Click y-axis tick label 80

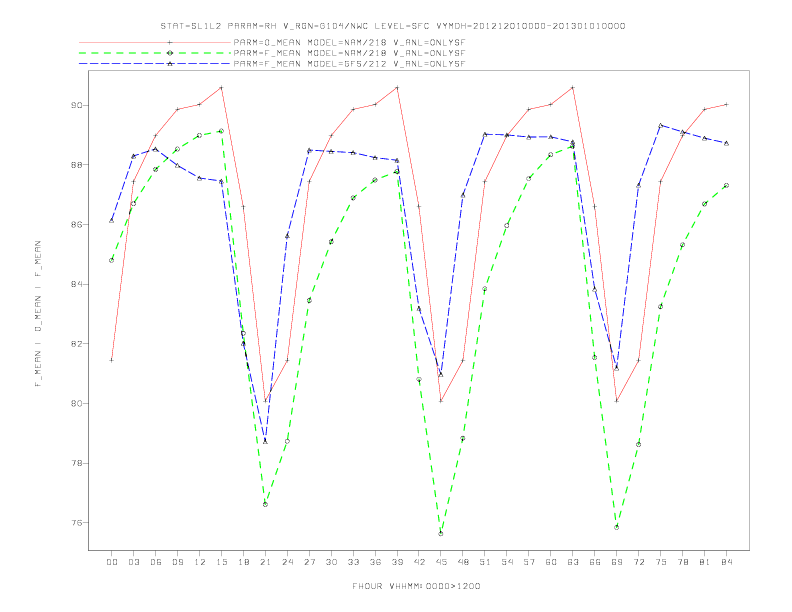tap(77, 403)
